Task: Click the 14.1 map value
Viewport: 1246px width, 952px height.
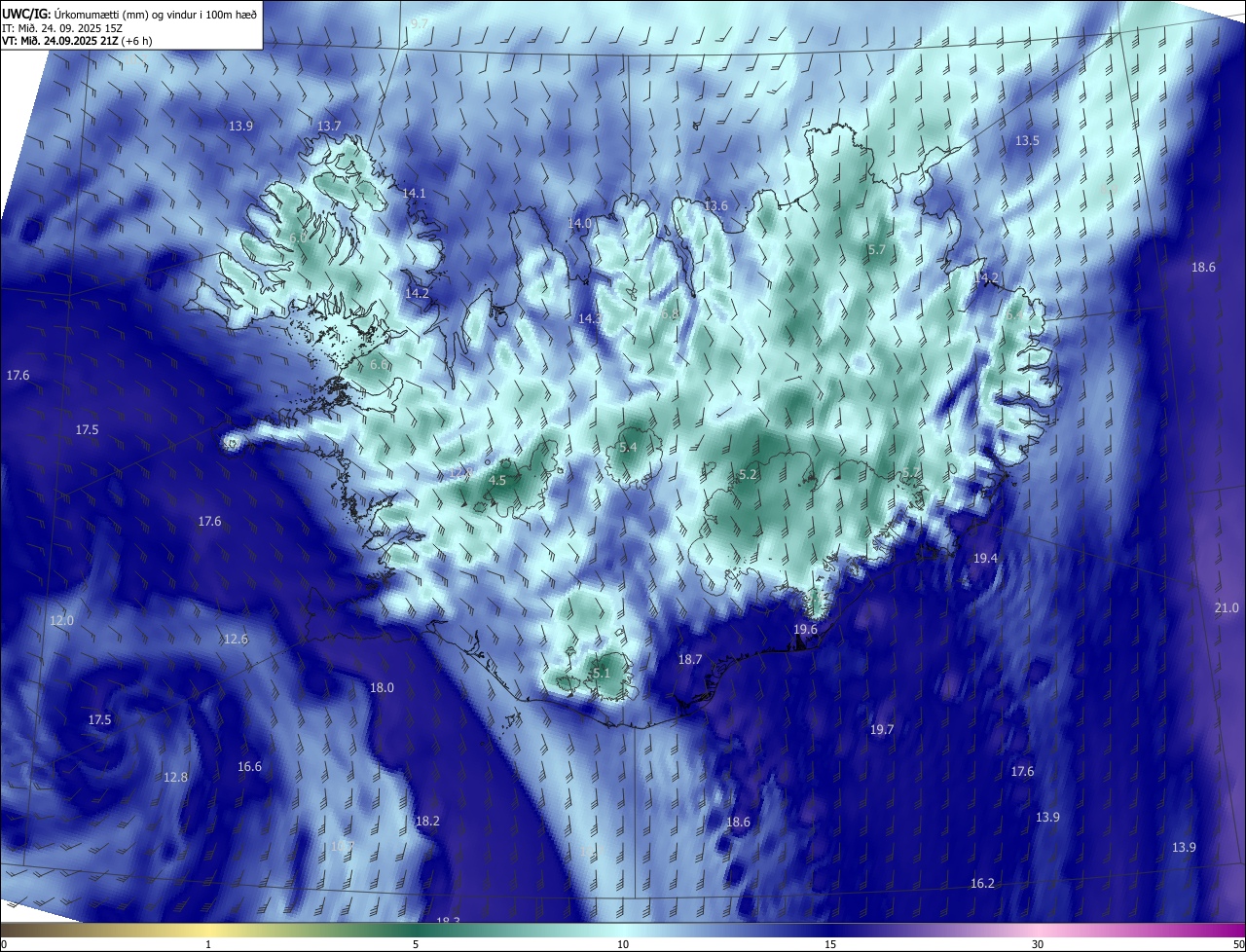Action: pos(415,194)
